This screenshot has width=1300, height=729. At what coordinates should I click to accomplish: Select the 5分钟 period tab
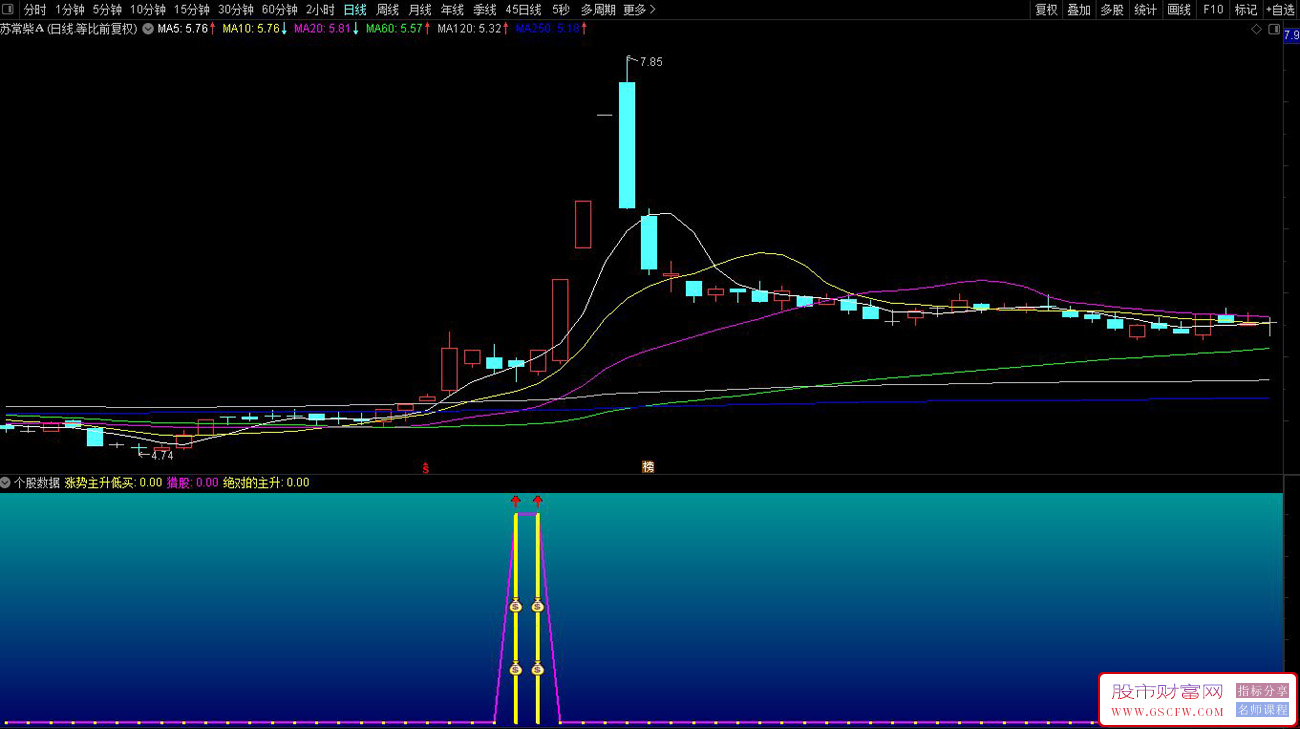107,9
